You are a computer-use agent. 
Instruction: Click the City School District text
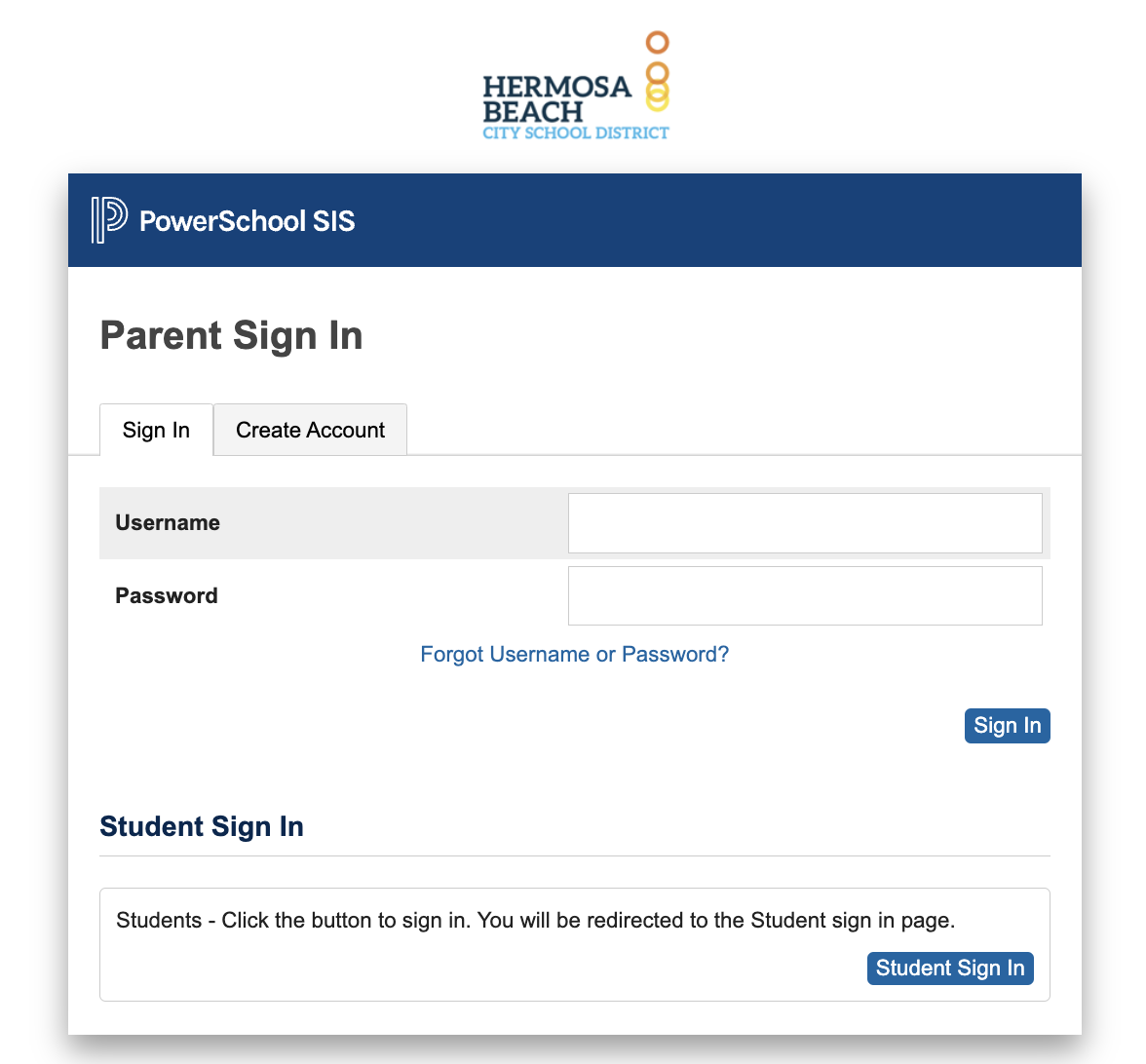point(575,133)
